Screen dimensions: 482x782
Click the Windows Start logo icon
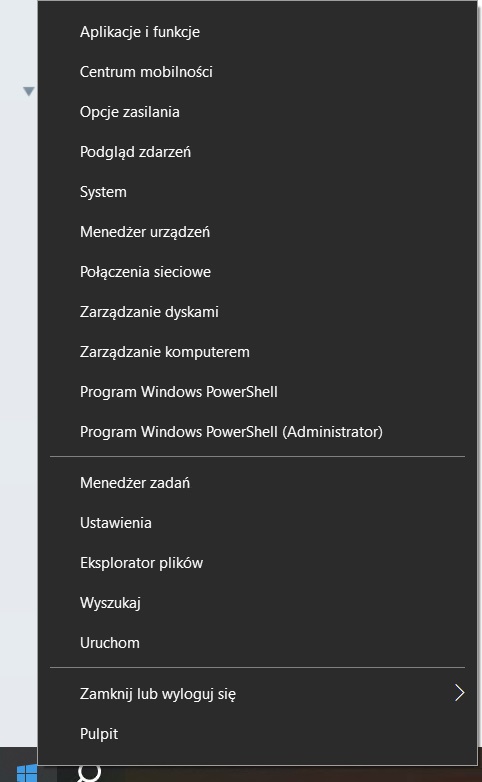(x=27, y=773)
